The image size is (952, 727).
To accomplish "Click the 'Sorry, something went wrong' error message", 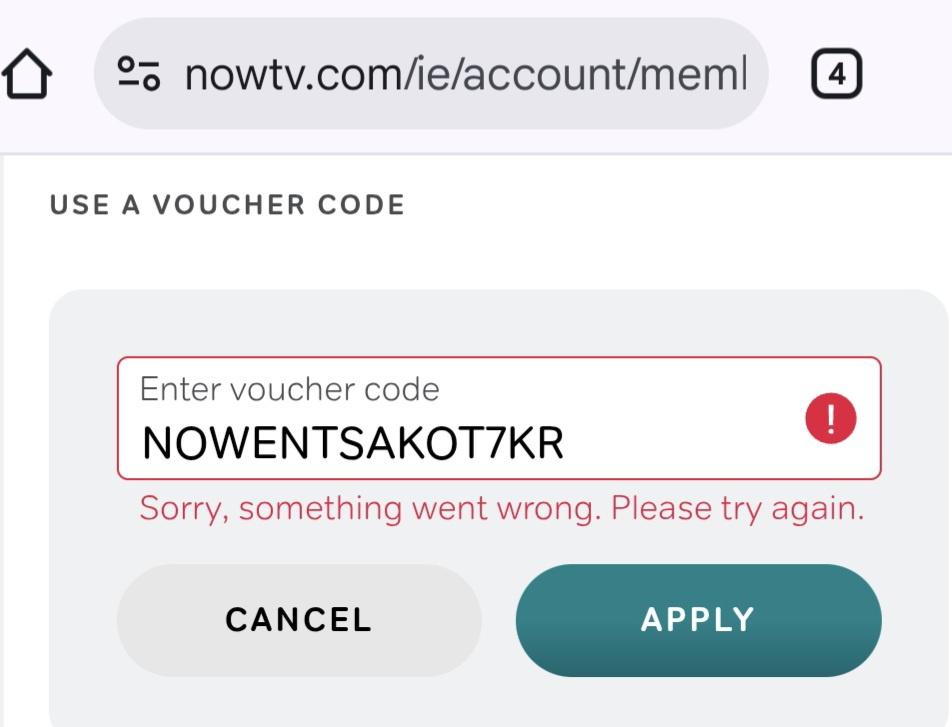I will point(502,508).
